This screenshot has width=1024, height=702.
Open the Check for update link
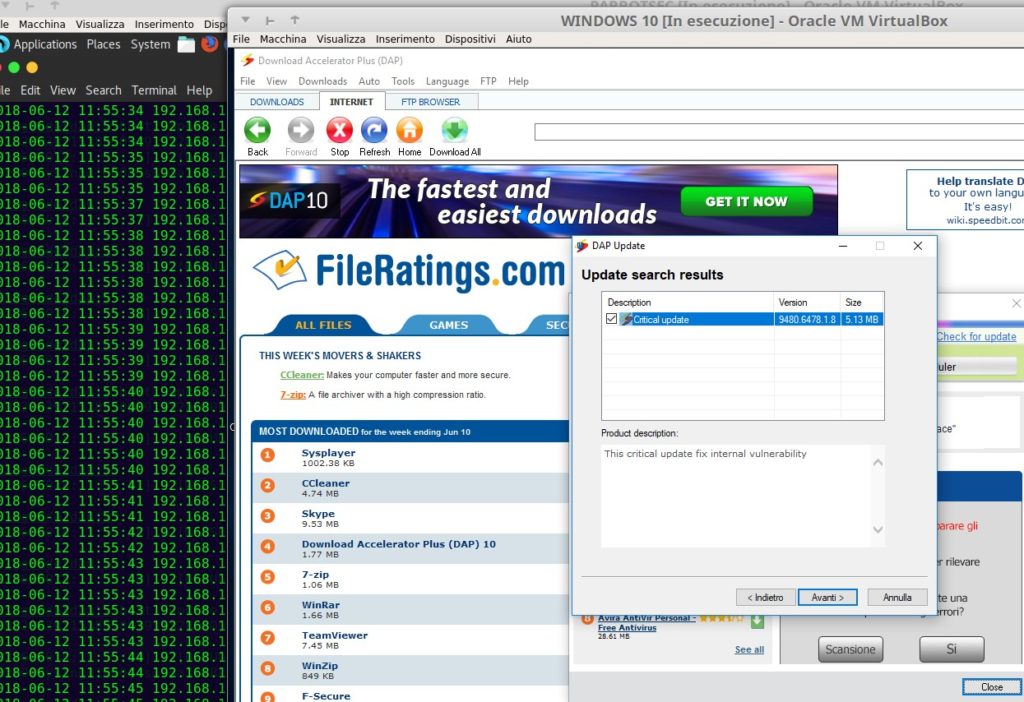tap(976, 336)
